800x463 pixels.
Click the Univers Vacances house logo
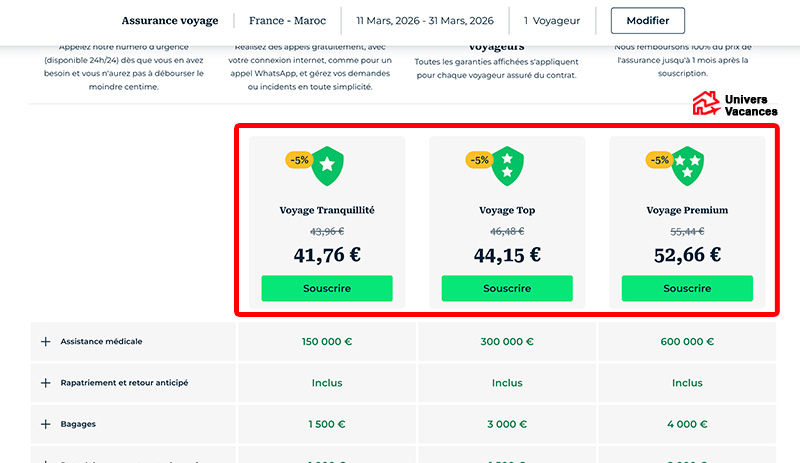coord(706,104)
